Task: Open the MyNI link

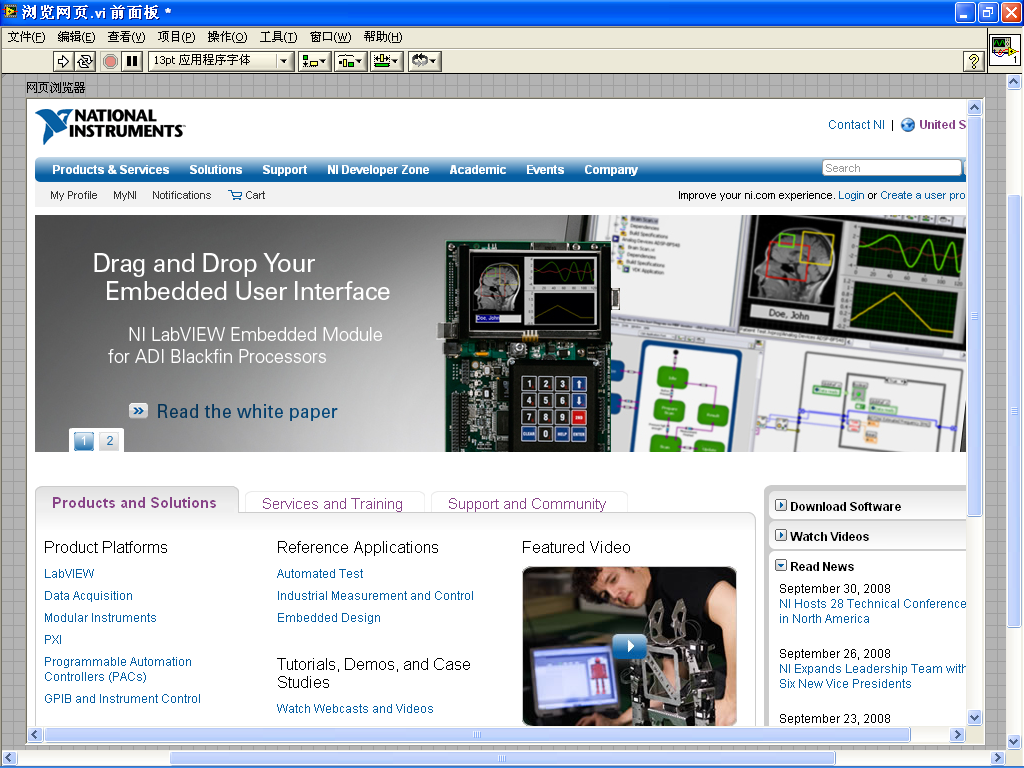Action: [125, 195]
